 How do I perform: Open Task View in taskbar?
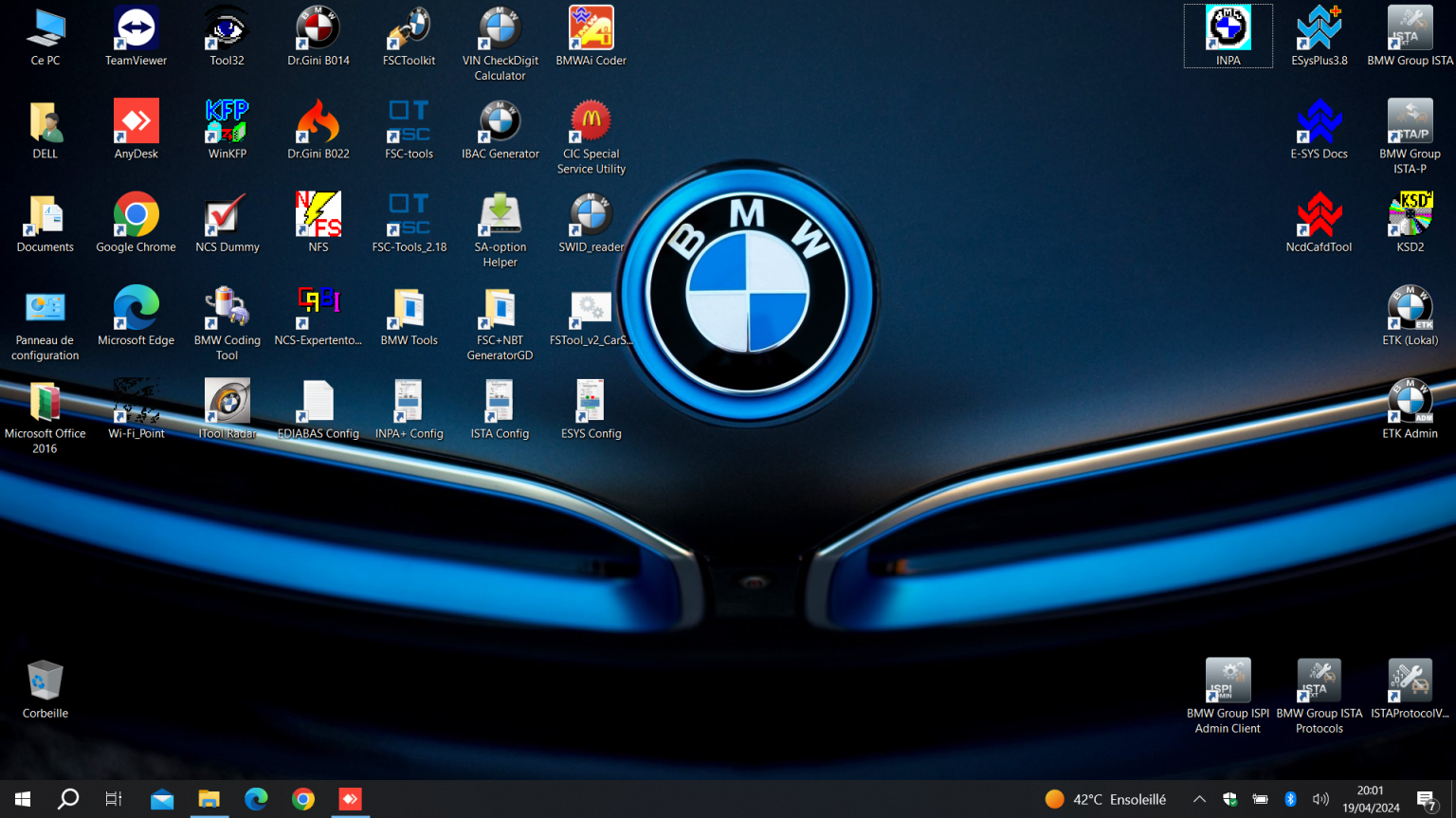coord(114,799)
